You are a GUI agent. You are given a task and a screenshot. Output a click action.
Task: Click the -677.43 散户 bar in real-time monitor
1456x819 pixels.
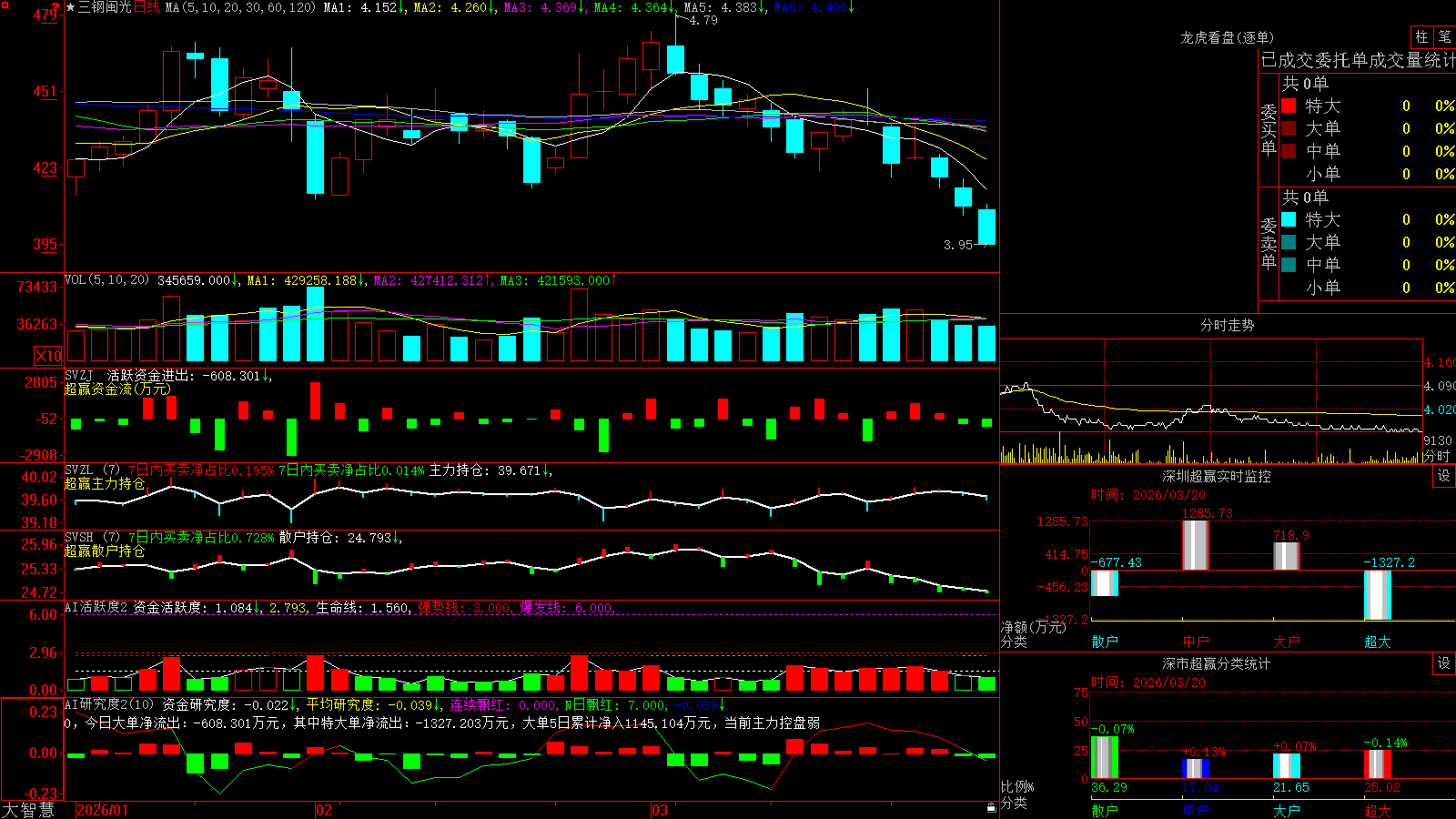tap(1105, 583)
